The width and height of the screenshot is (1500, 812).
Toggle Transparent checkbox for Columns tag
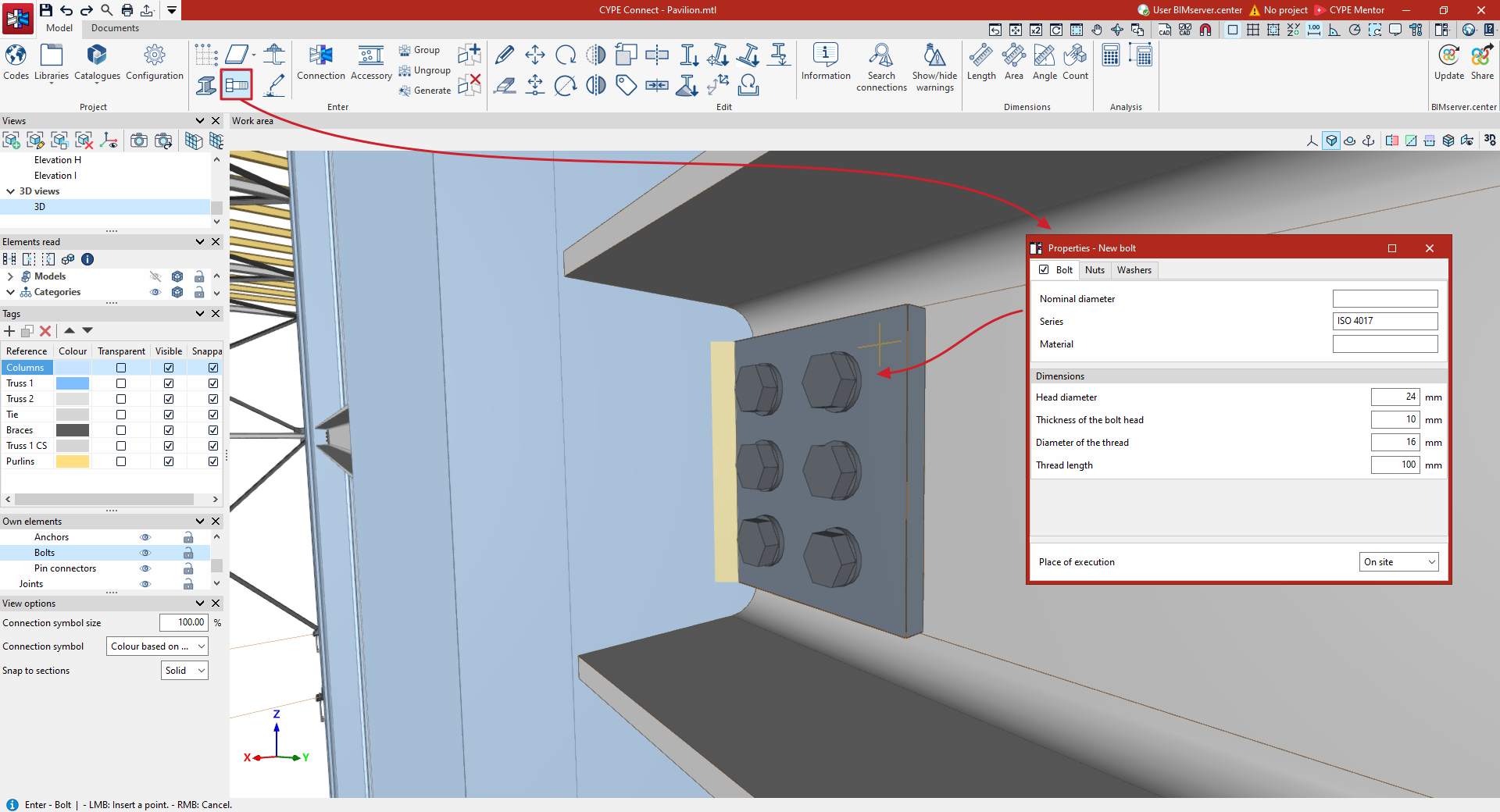[x=121, y=368]
